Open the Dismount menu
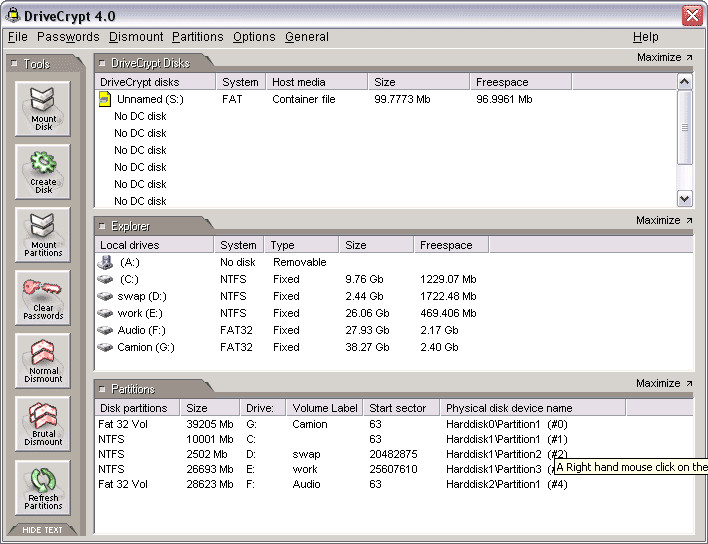 136,37
